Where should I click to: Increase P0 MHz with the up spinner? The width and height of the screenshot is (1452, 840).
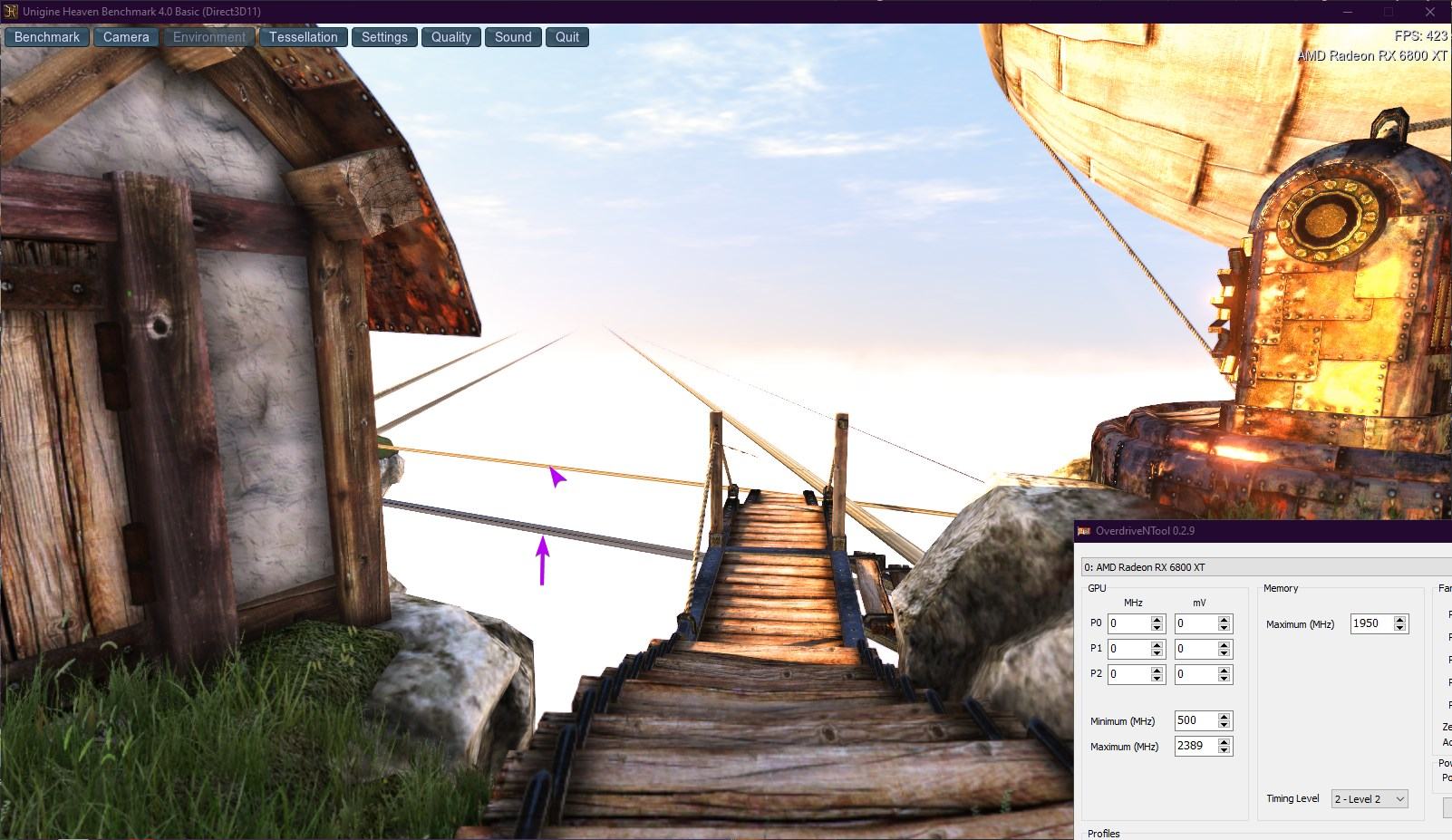[1157, 620]
